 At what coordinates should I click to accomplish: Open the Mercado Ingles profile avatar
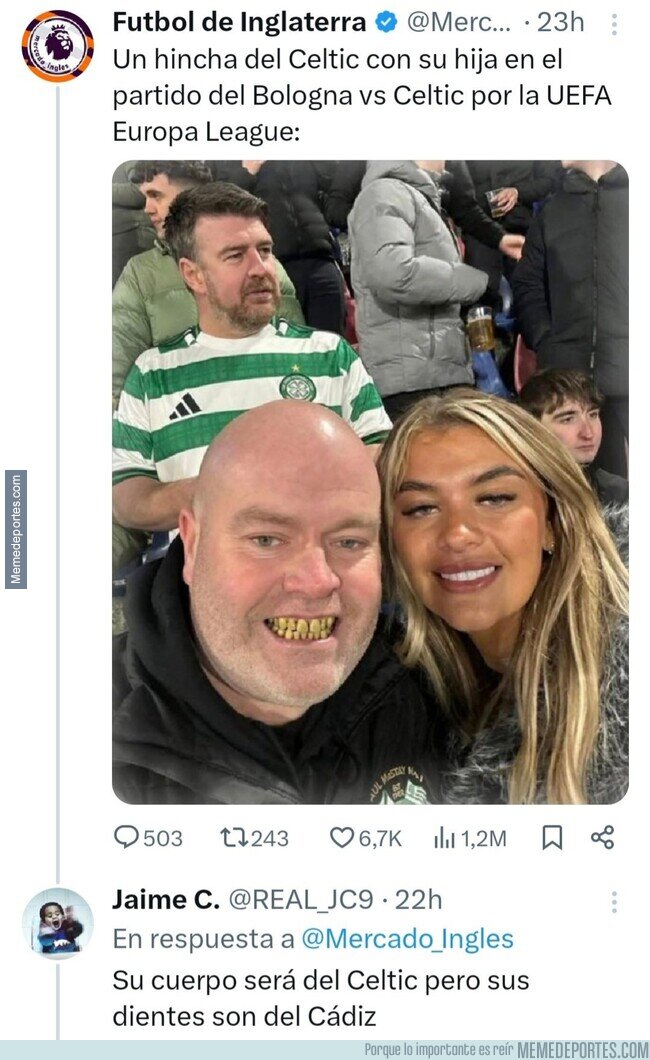click(57, 46)
